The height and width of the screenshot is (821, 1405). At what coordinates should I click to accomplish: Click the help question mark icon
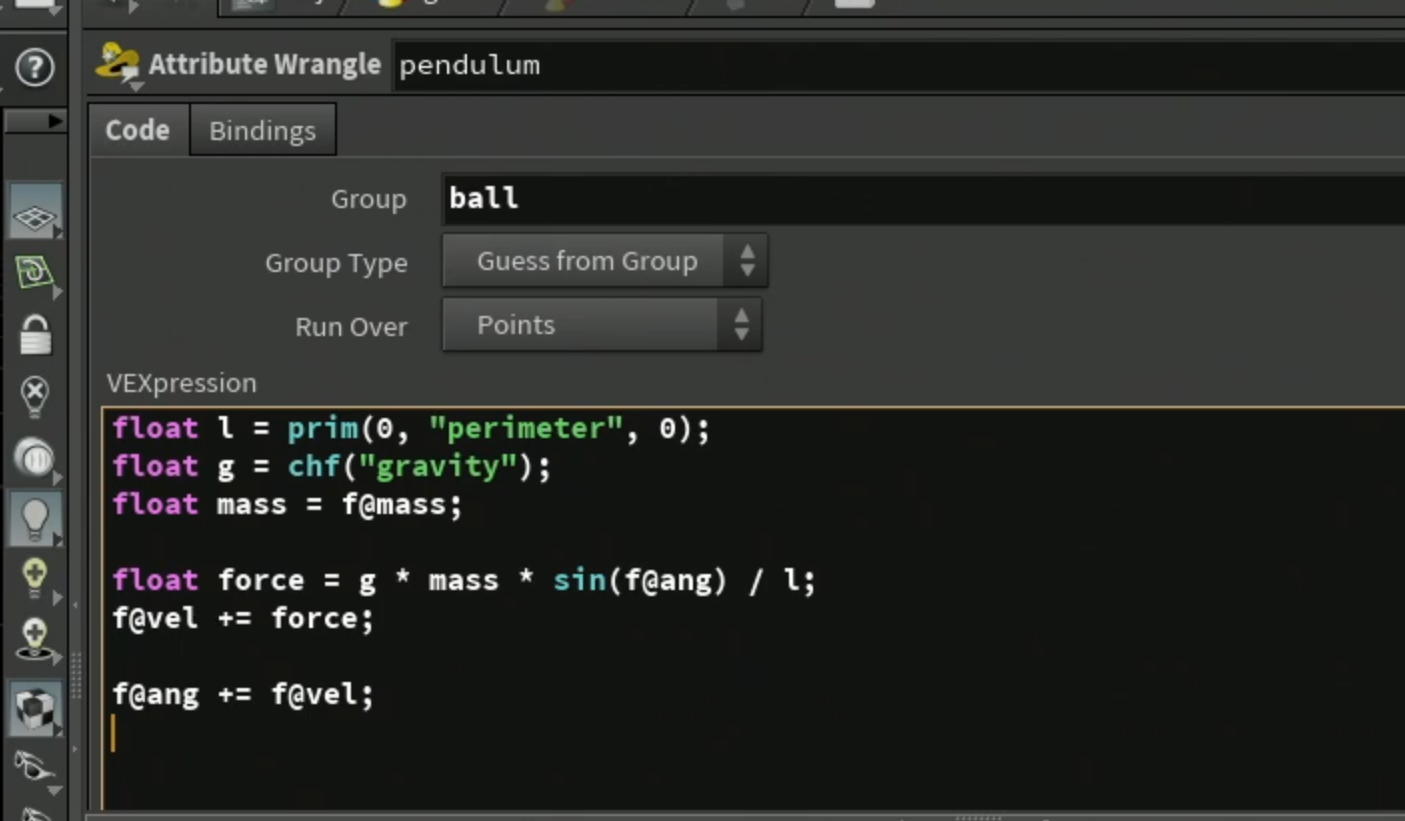click(x=35, y=68)
